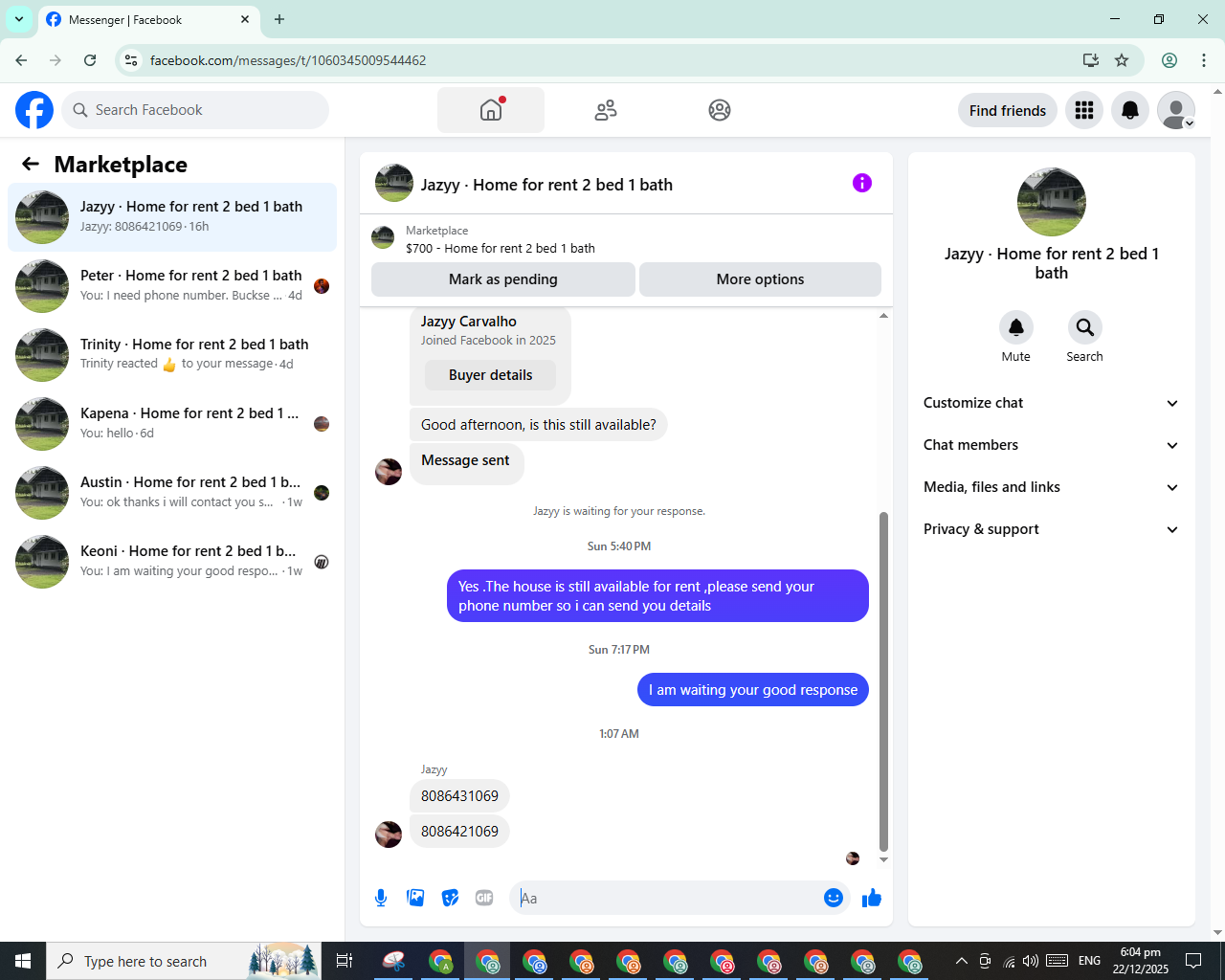View site information icon in address bar
This screenshot has width=1225, height=980.
(x=132, y=60)
